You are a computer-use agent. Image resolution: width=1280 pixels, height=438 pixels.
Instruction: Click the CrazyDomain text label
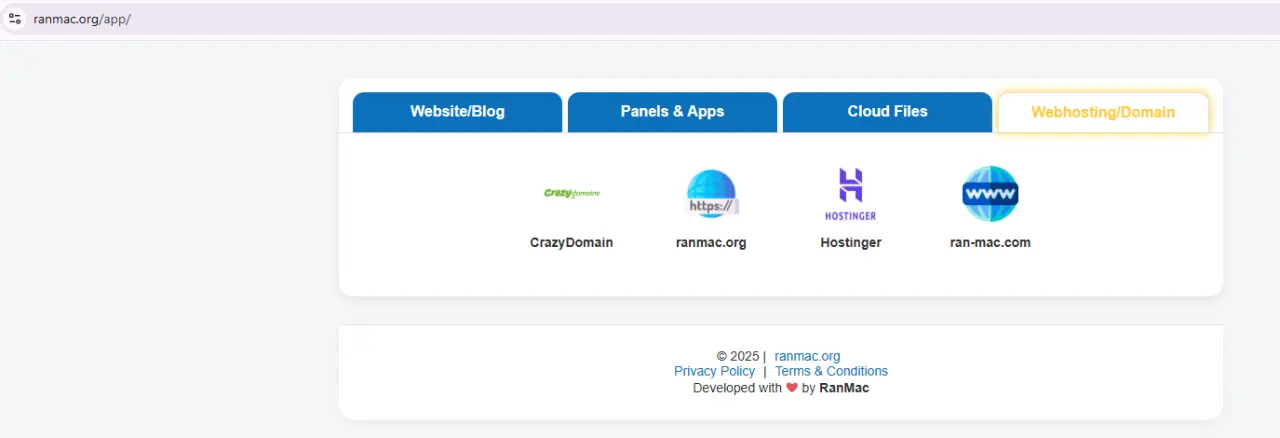click(x=571, y=242)
